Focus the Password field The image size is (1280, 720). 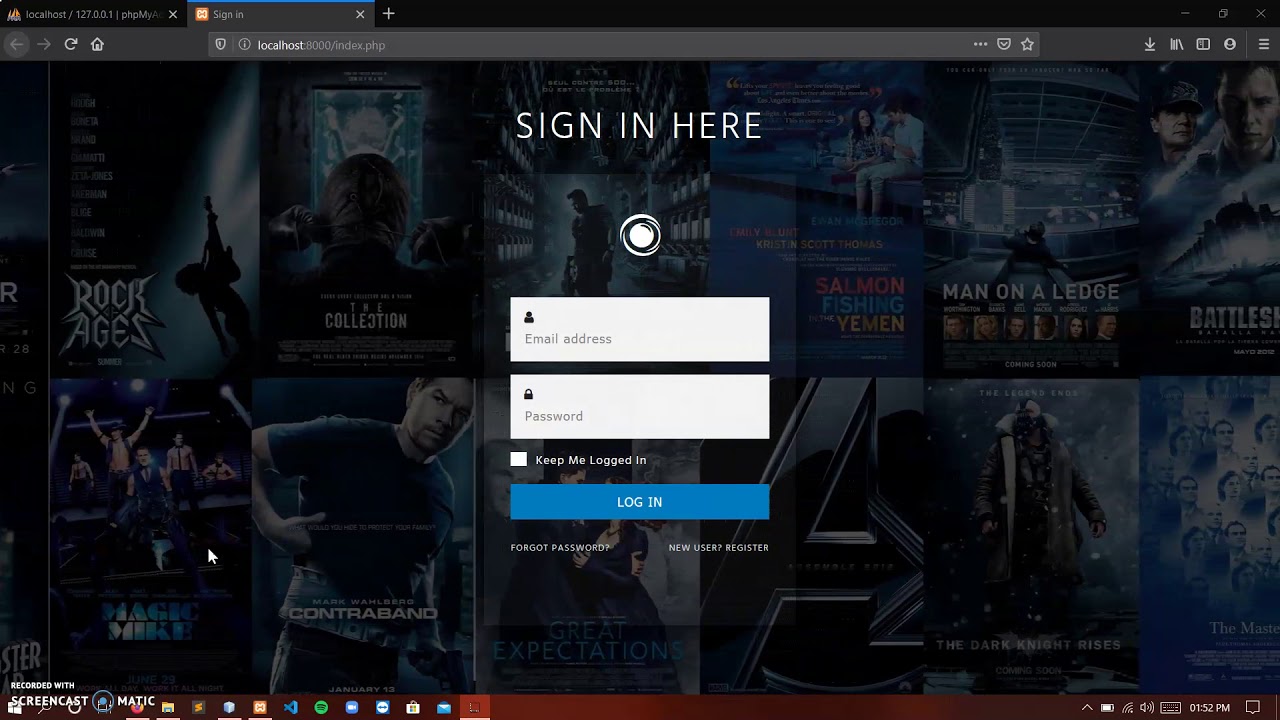click(640, 406)
